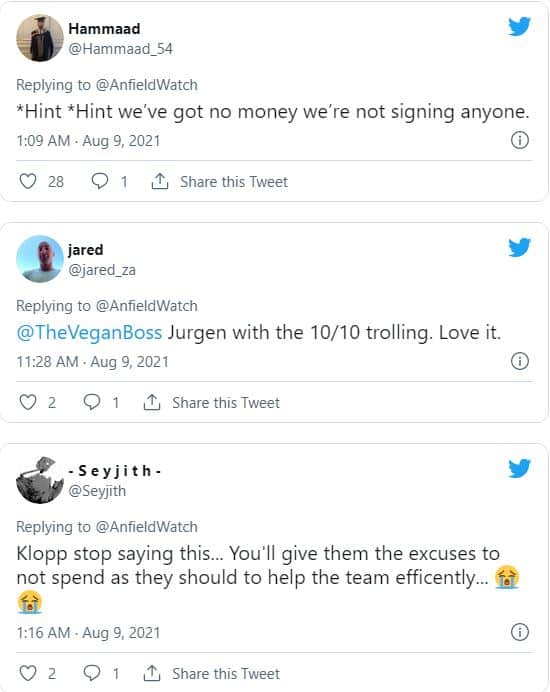Like Hammaad's tweet with the heart icon
This screenshot has height=692, width=550.
[28, 181]
